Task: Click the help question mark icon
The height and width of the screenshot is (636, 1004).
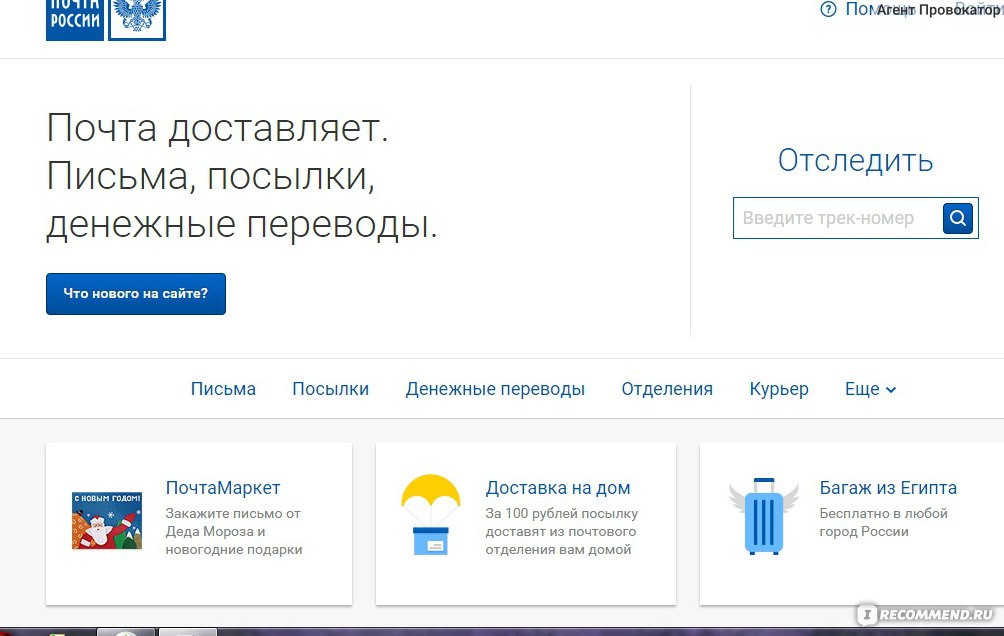Action: pos(828,10)
